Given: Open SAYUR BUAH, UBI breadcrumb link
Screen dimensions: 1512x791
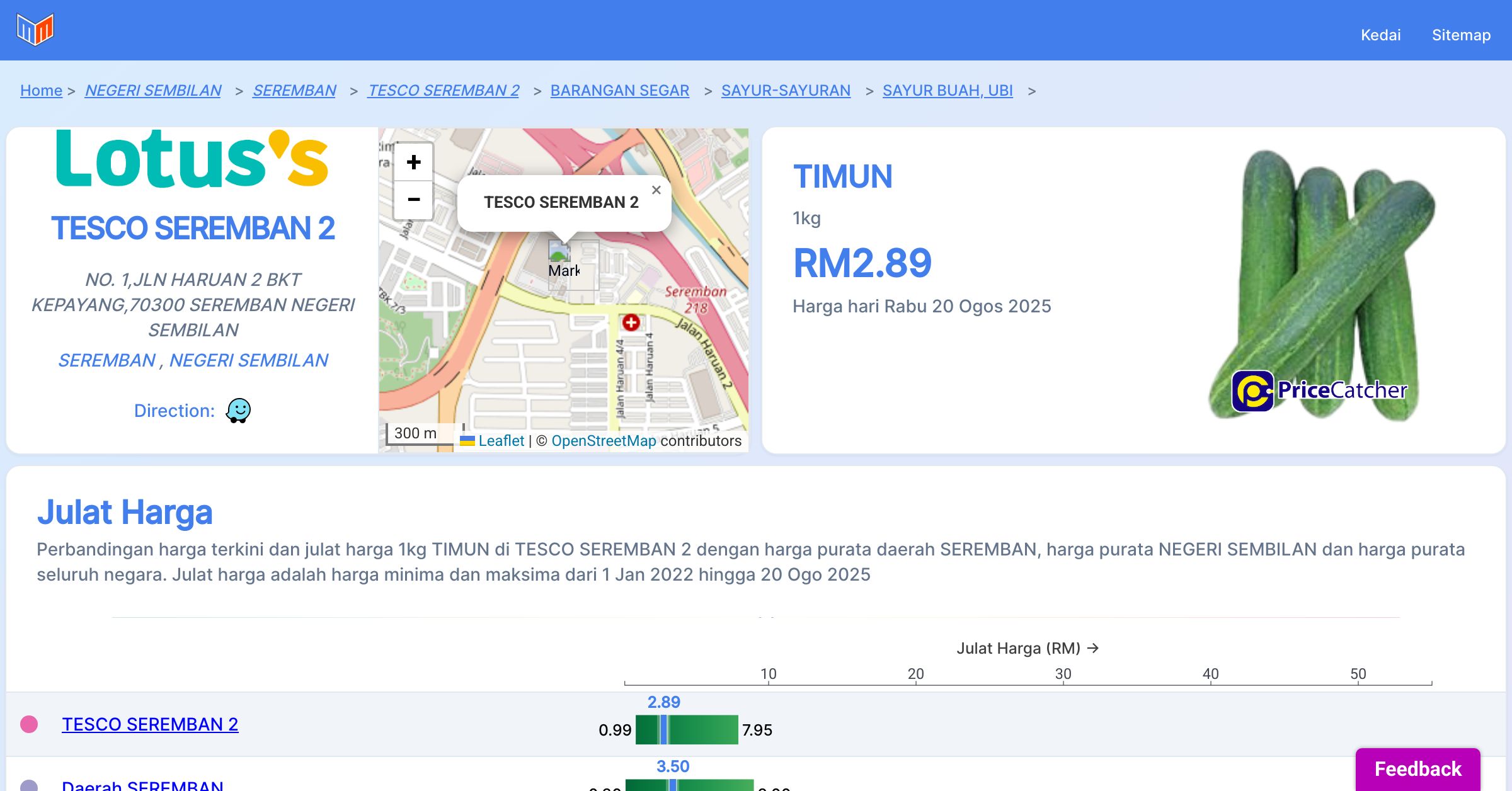Looking at the screenshot, I should click(948, 91).
